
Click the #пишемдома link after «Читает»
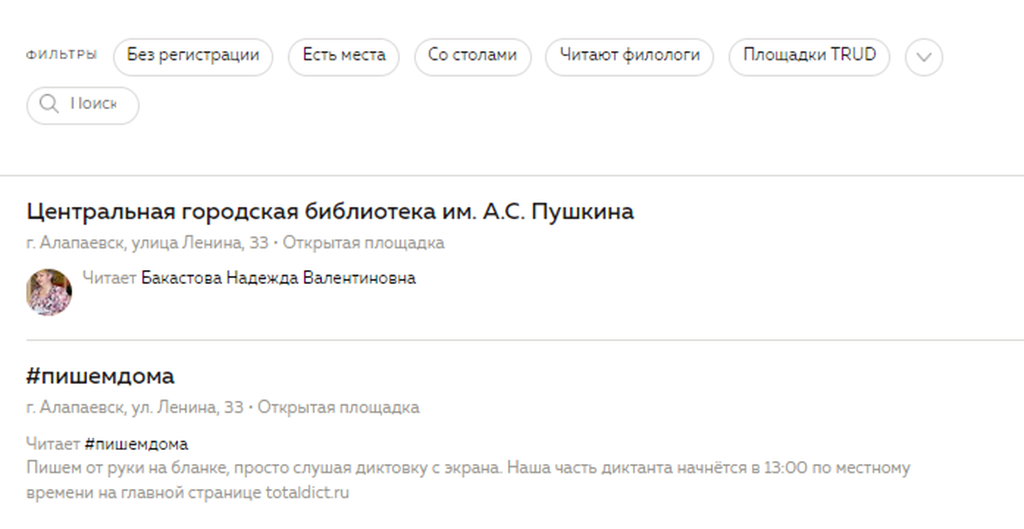[x=136, y=443]
